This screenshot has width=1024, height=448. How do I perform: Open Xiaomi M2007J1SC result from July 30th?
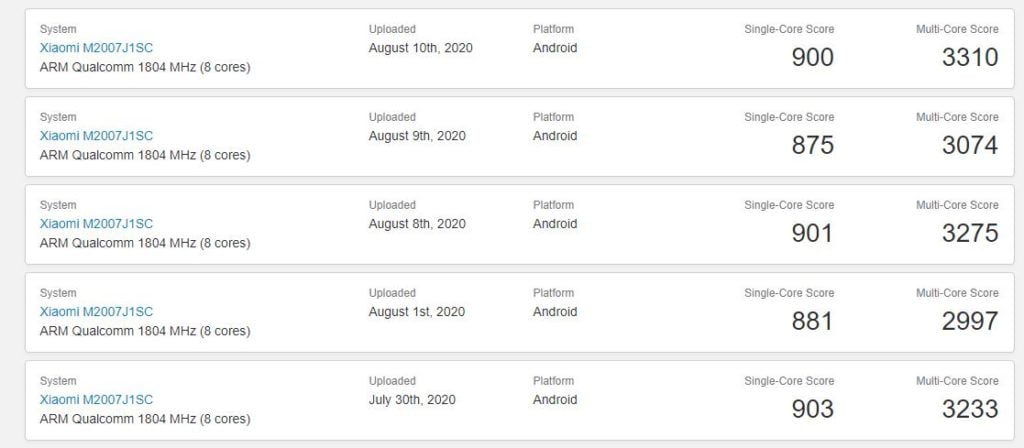[96, 400]
